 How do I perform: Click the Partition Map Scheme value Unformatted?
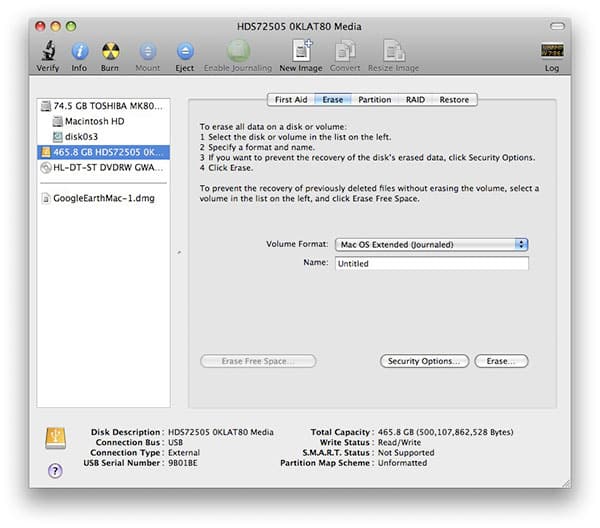click(402, 463)
